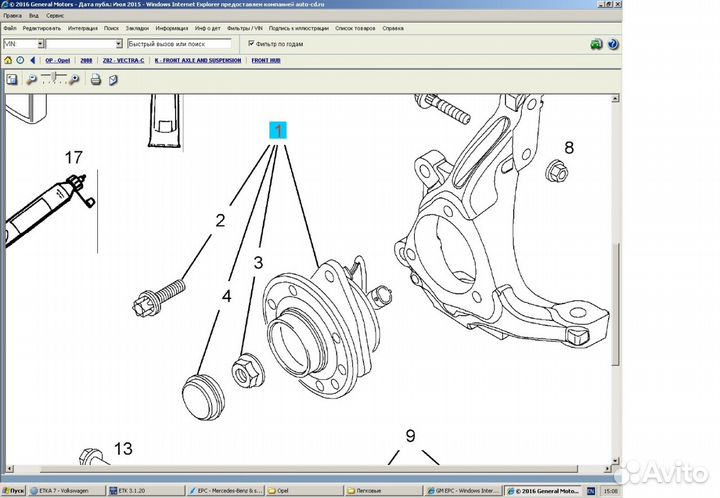Click the blue help question mark icon
The image size is (720, 498).
coord(613,44)
